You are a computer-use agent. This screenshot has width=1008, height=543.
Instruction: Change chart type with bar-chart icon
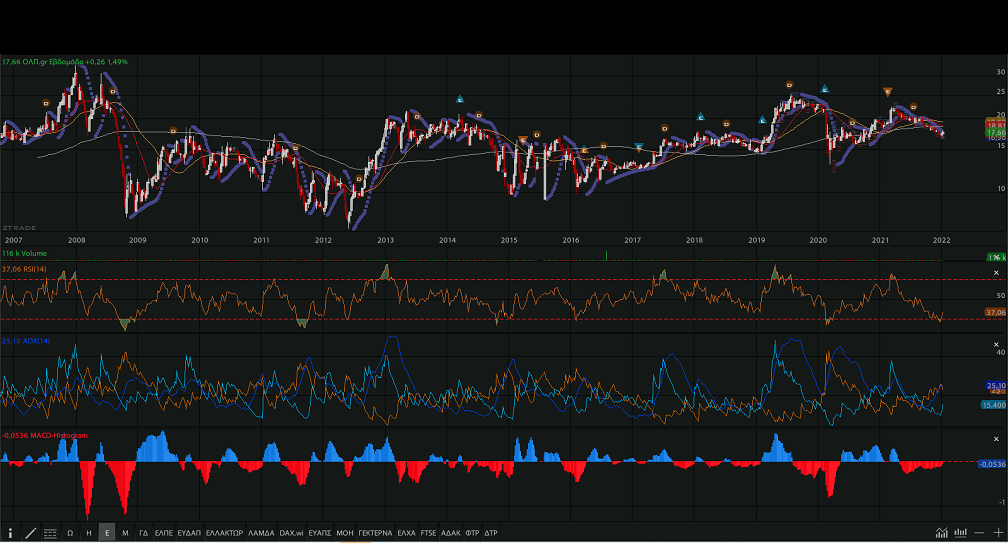pos(961,532)
